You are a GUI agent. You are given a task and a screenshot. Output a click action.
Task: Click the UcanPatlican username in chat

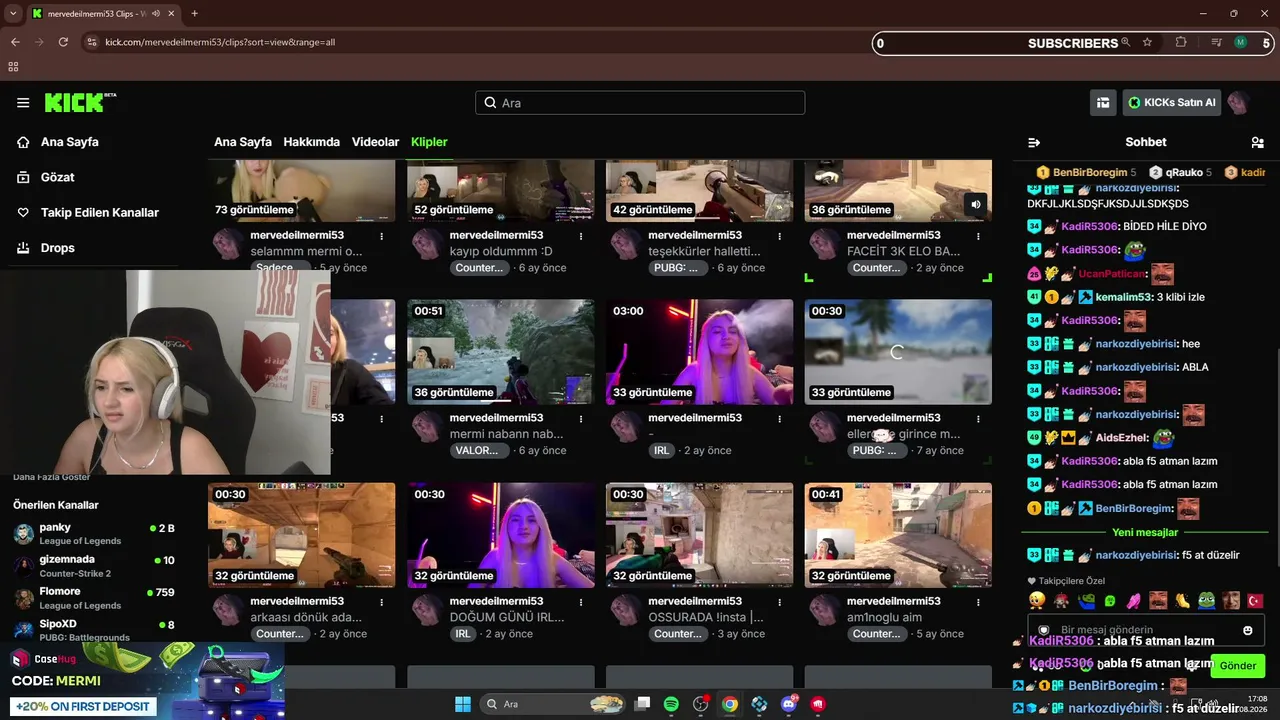pos(1112,273)
